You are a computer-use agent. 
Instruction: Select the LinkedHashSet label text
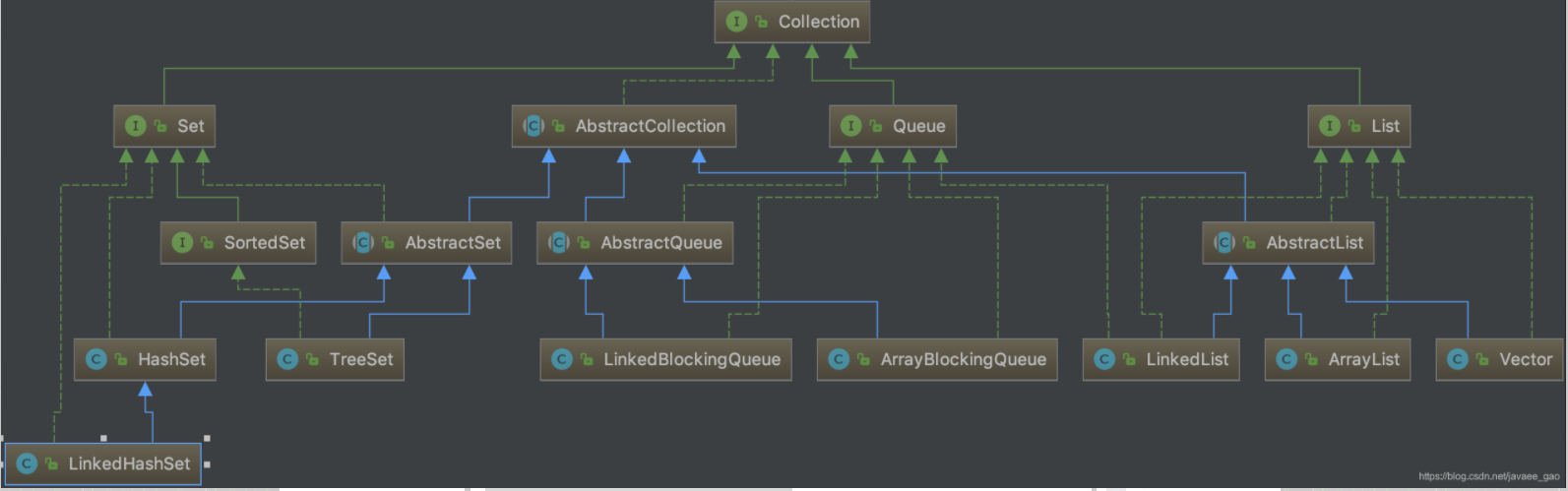pyautogui.click(x=129, y=464)
